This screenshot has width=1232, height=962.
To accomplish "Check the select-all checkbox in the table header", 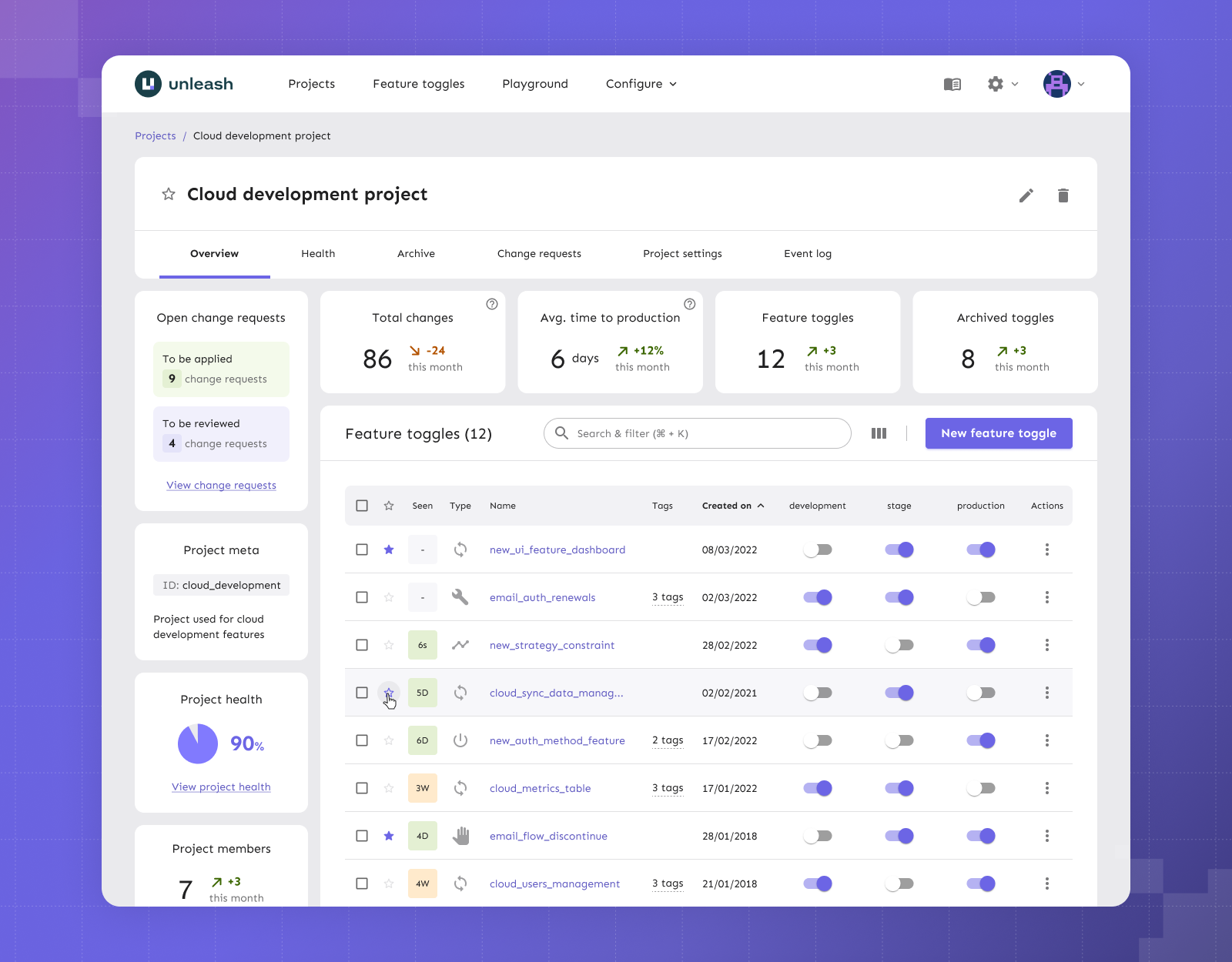I will click(x=362, y=506).
